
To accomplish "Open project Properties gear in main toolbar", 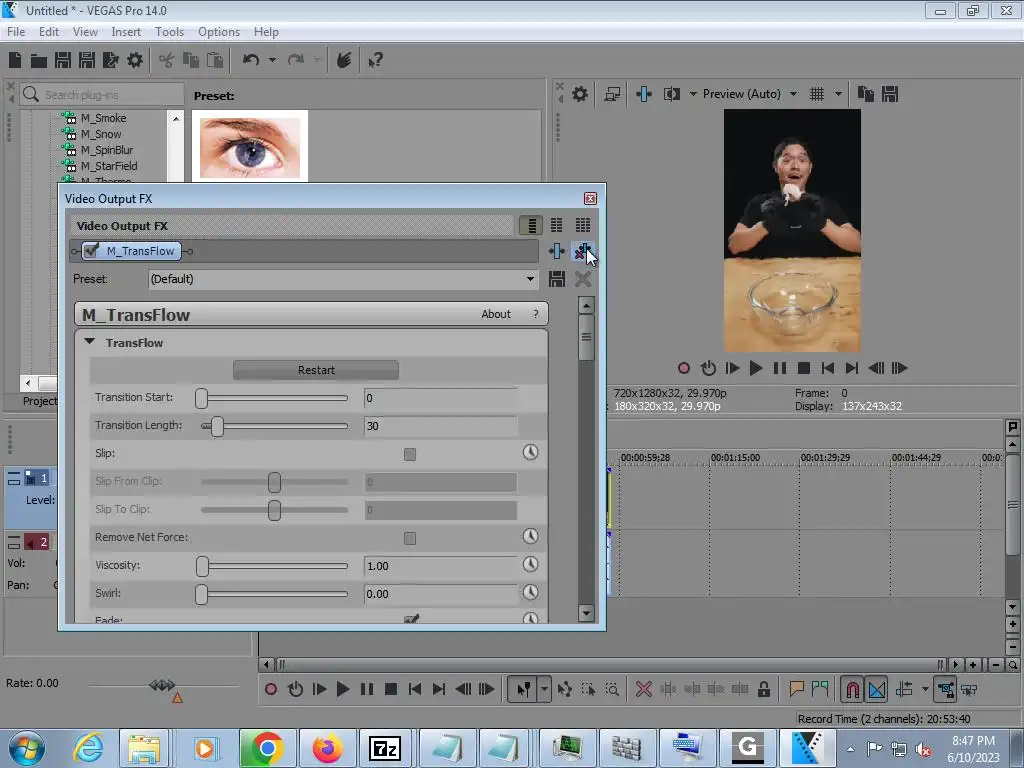I will click(135, 61).
